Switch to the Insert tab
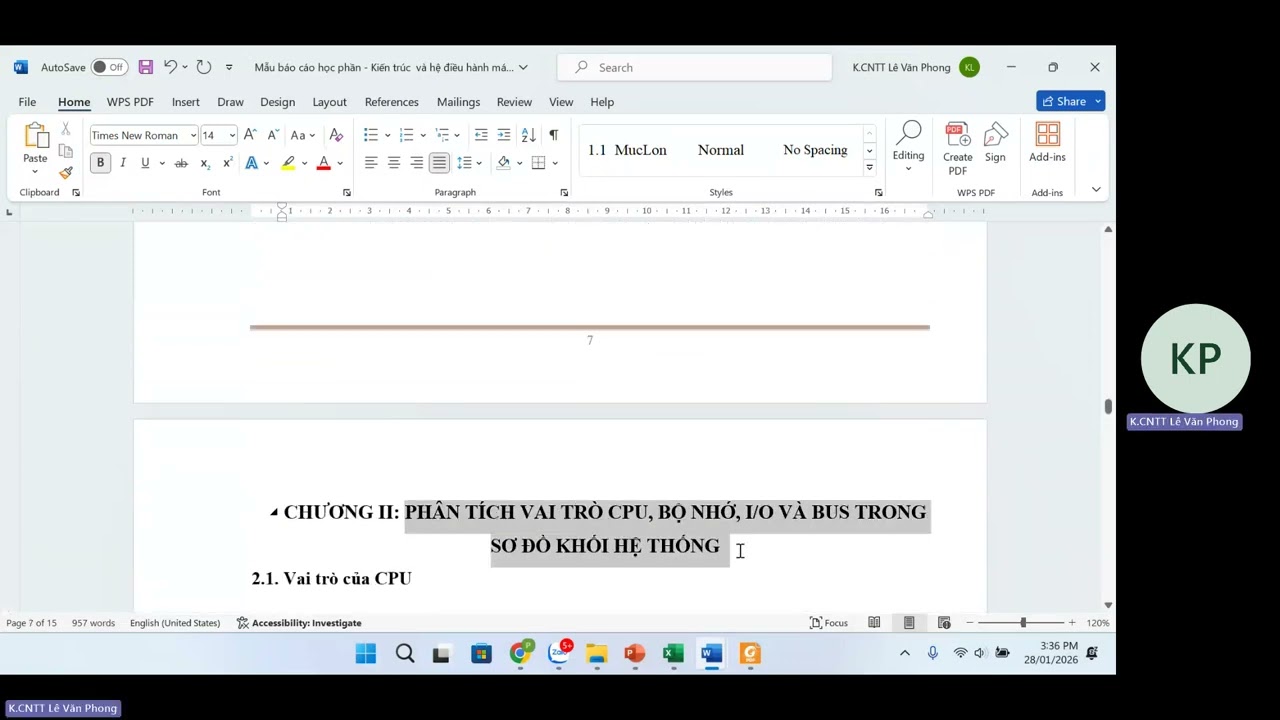The height and width of the screenshot is (720, 1280). (185, 102)
